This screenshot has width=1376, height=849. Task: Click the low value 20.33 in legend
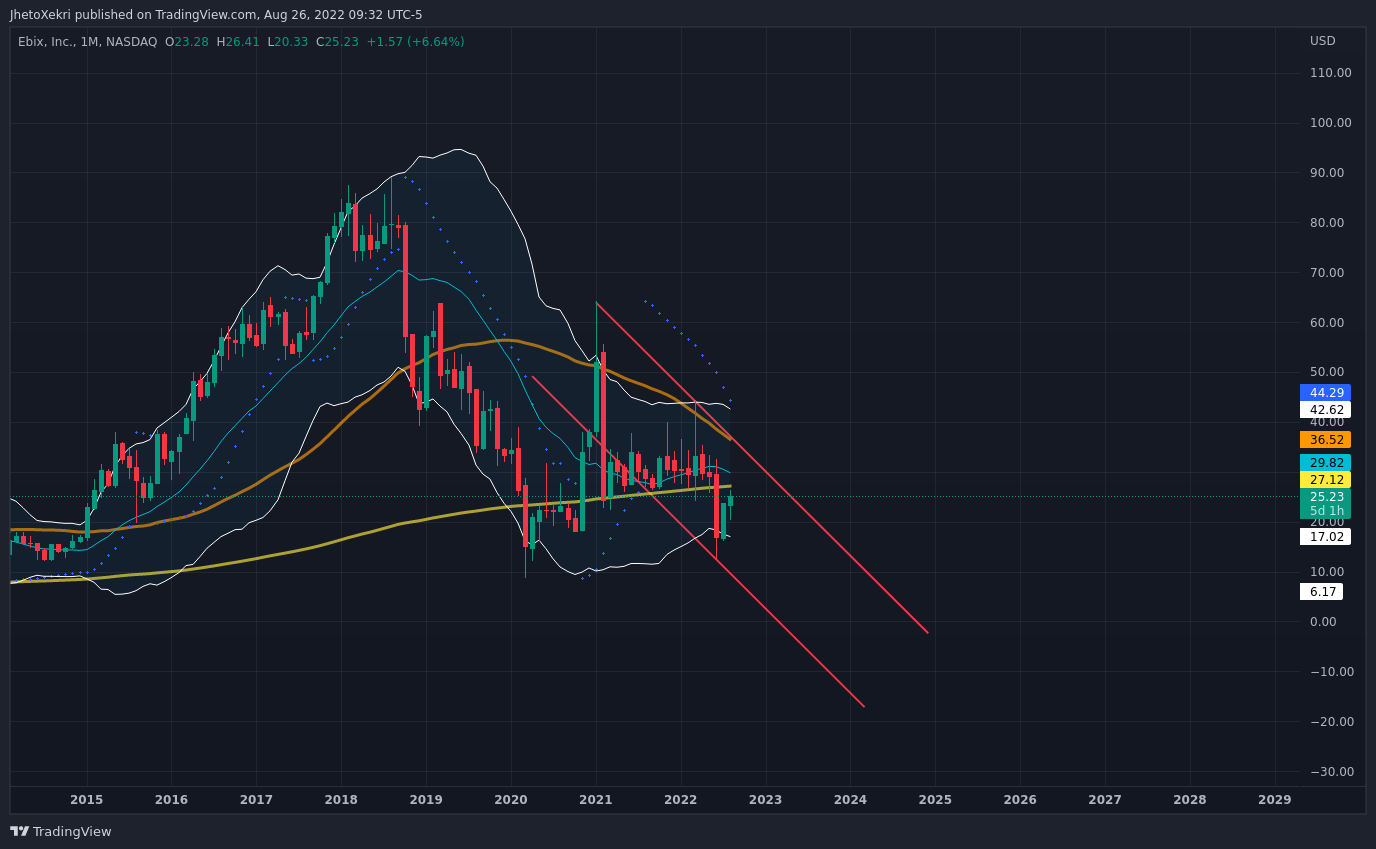click(x=291, y=42)
